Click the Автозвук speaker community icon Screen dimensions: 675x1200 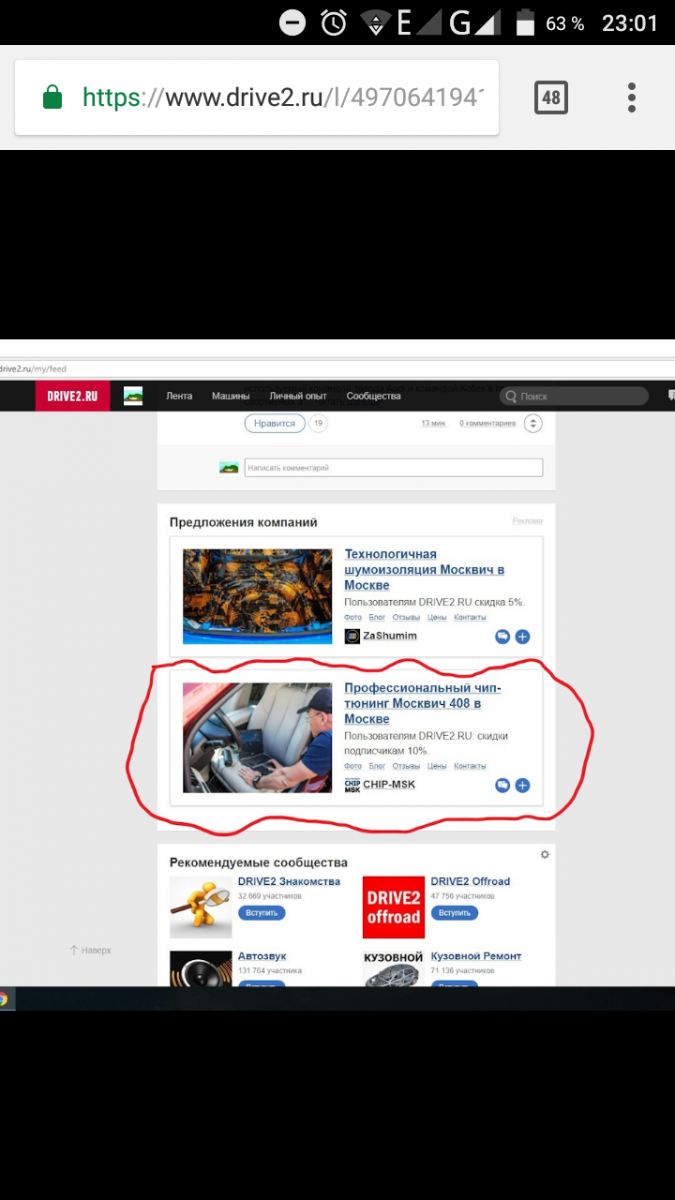(201, 968)
